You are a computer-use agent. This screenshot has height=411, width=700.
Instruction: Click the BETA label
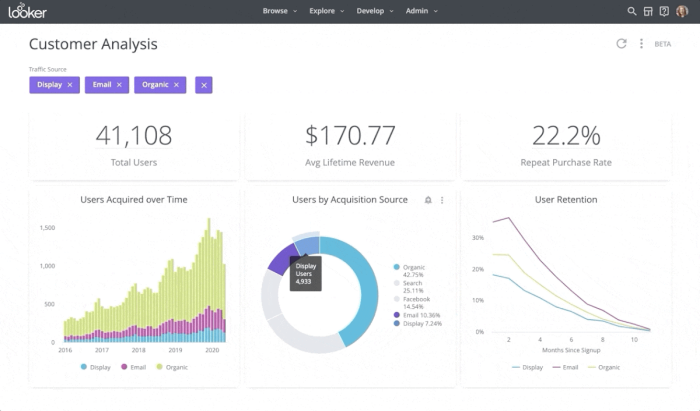[x=662, y=44]
